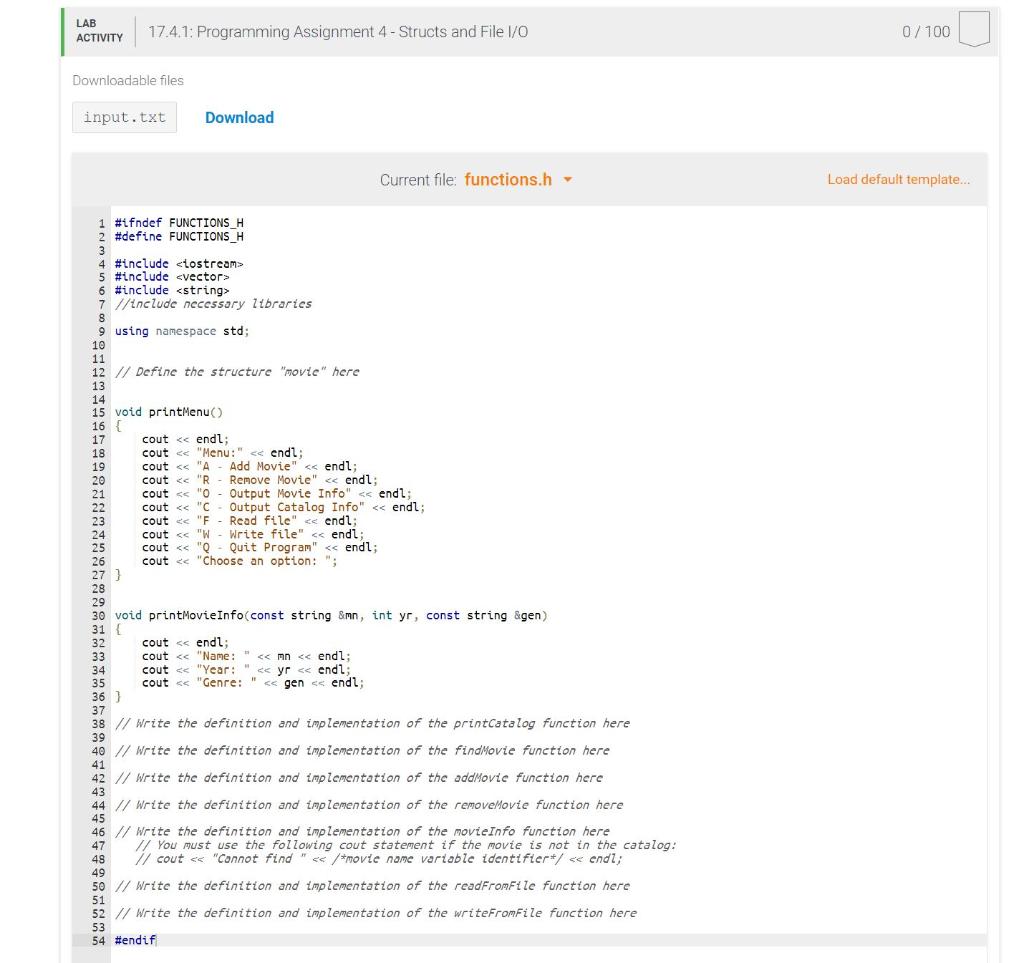Image resolution: width=1024 pixels, height=963 pixels.
Task: Click the Define the structure movie comment
Action: pos(237,371)
